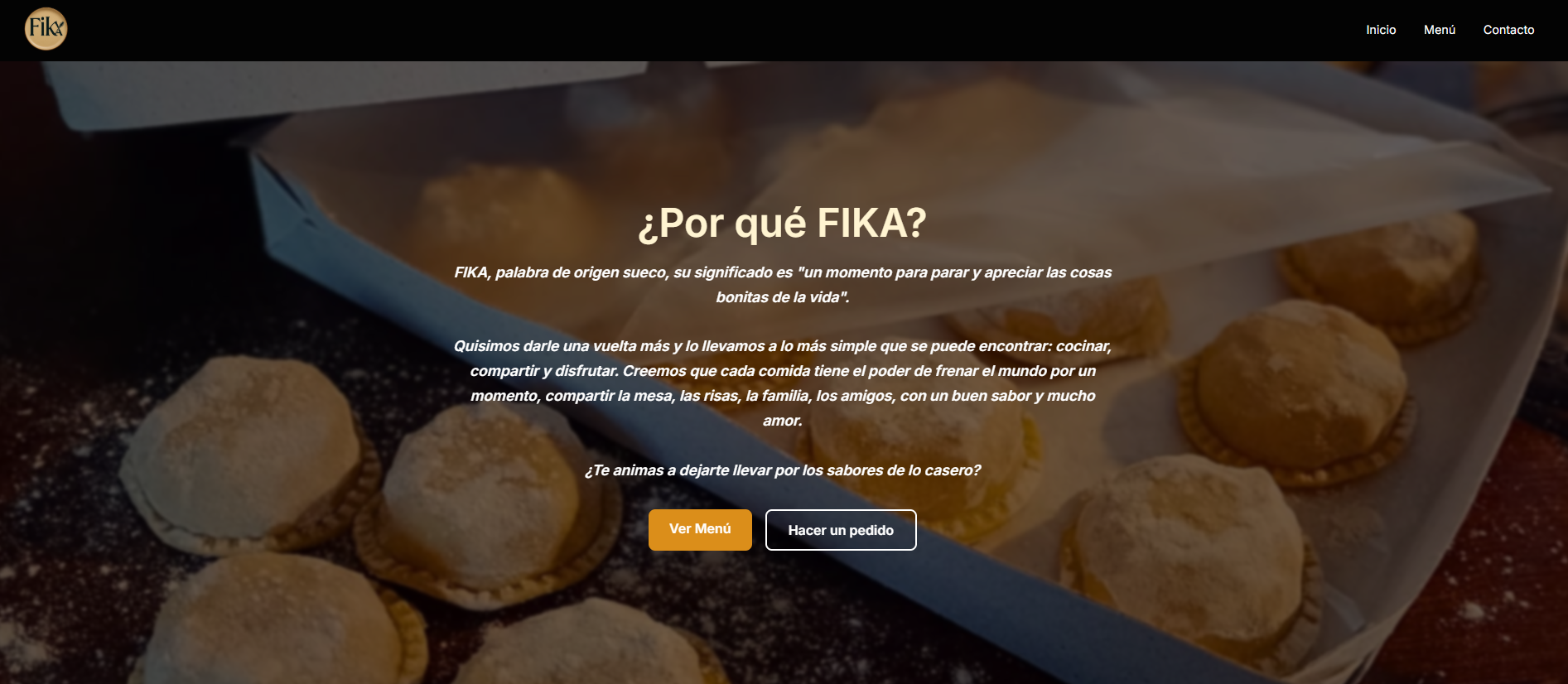Go to Inicio in the navbar
Viewport: 1568px width, 684px height.
pyautogui.click(x=1381, y=30)
